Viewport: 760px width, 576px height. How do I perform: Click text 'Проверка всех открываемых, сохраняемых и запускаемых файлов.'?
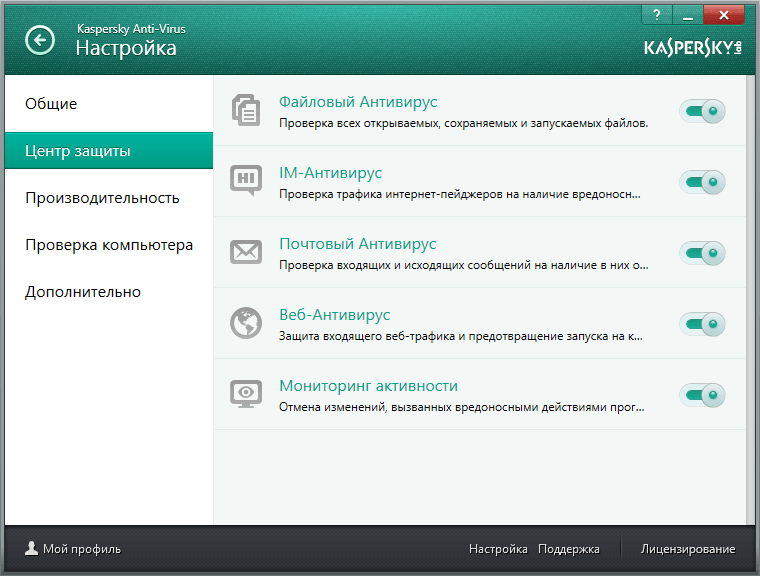coord(463,123)
